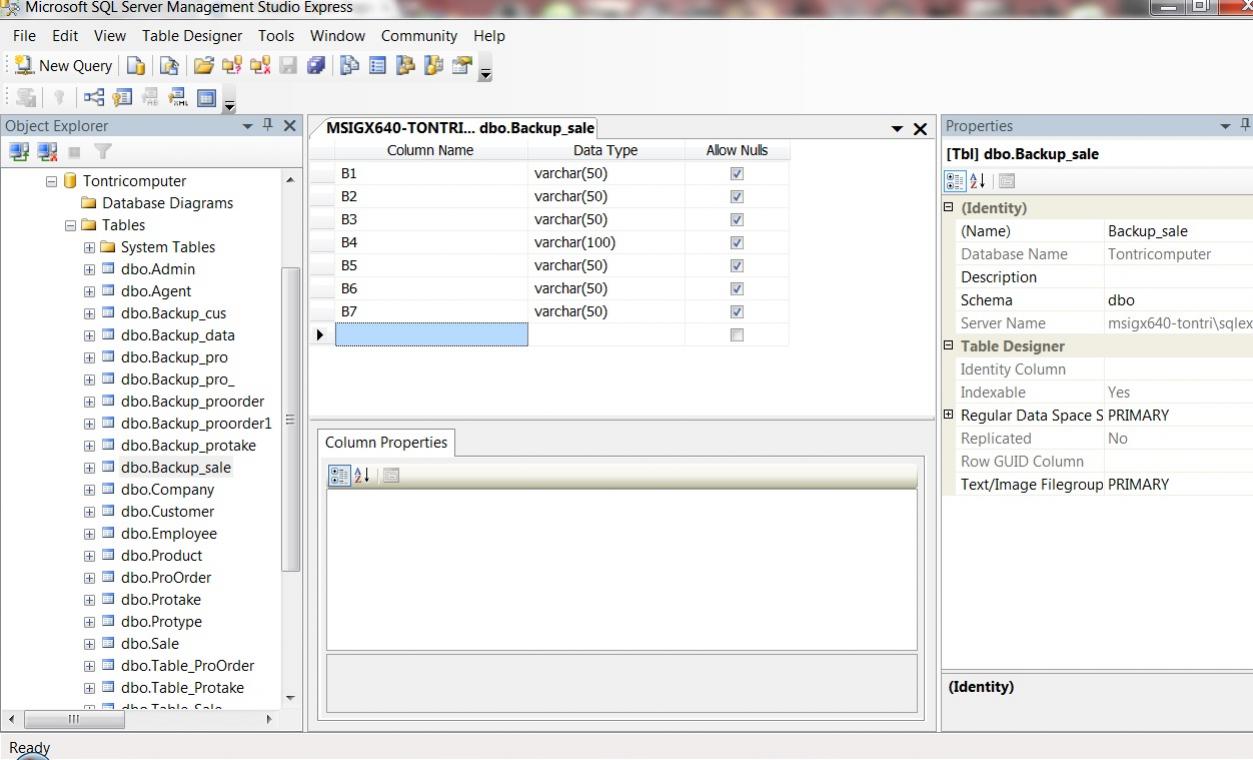Collapse the Tontricomputer database node
The image size is (1253, 760).
(x=52, y=181)
